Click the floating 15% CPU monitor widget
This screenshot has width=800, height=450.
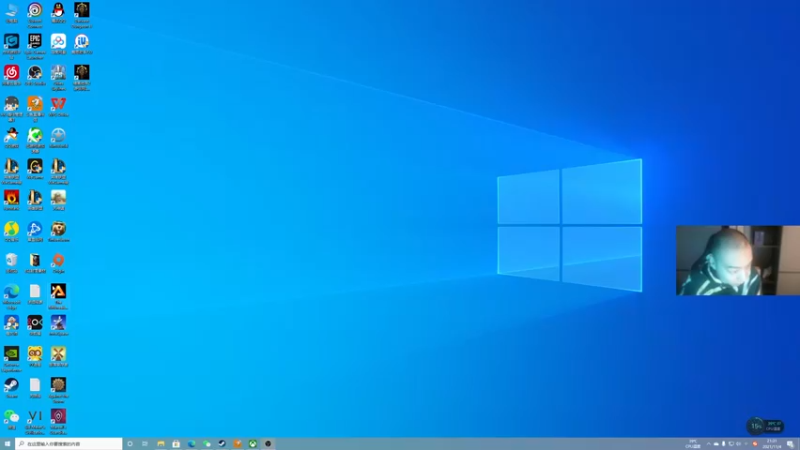pyautogui.click(x=765, y=426)
